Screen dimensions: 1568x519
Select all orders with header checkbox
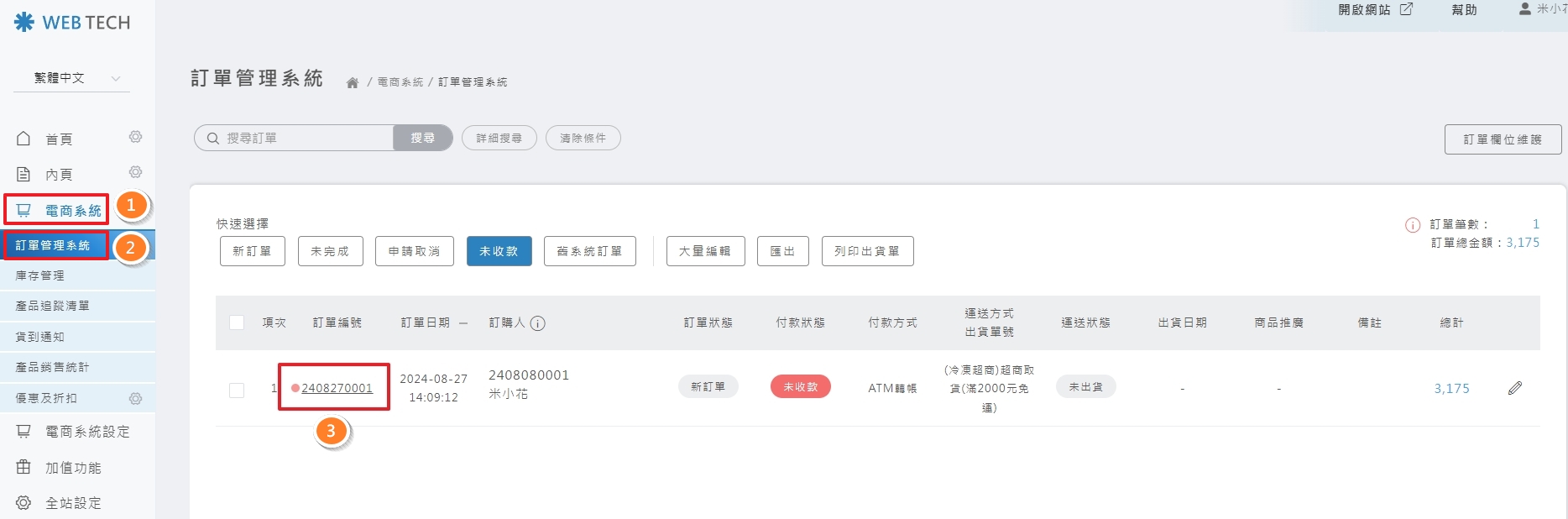pyautogui.click(x=237, y=323)
